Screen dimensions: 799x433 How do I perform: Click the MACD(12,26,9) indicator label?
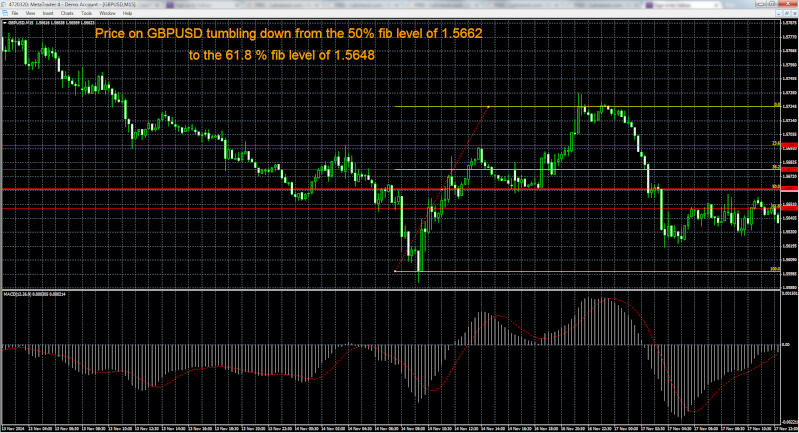click(20, 294)
